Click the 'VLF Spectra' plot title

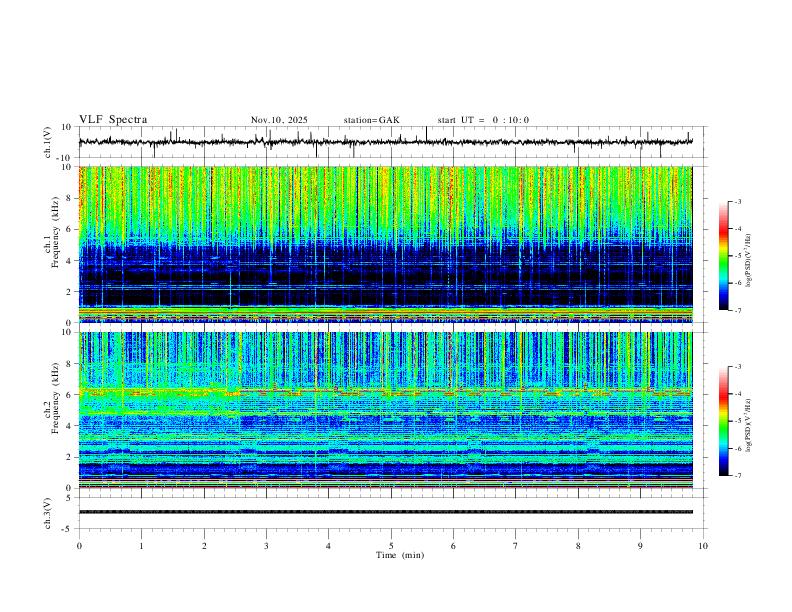[113, 120]
